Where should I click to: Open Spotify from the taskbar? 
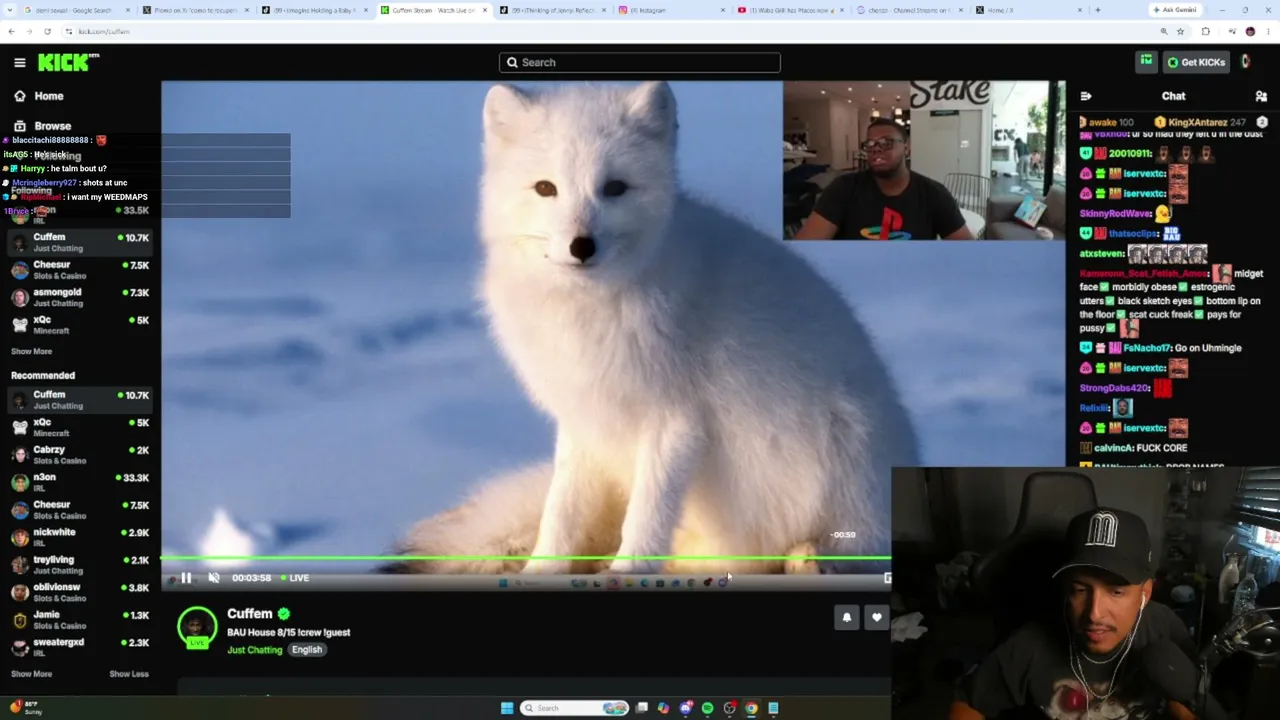tap(707, 708)
